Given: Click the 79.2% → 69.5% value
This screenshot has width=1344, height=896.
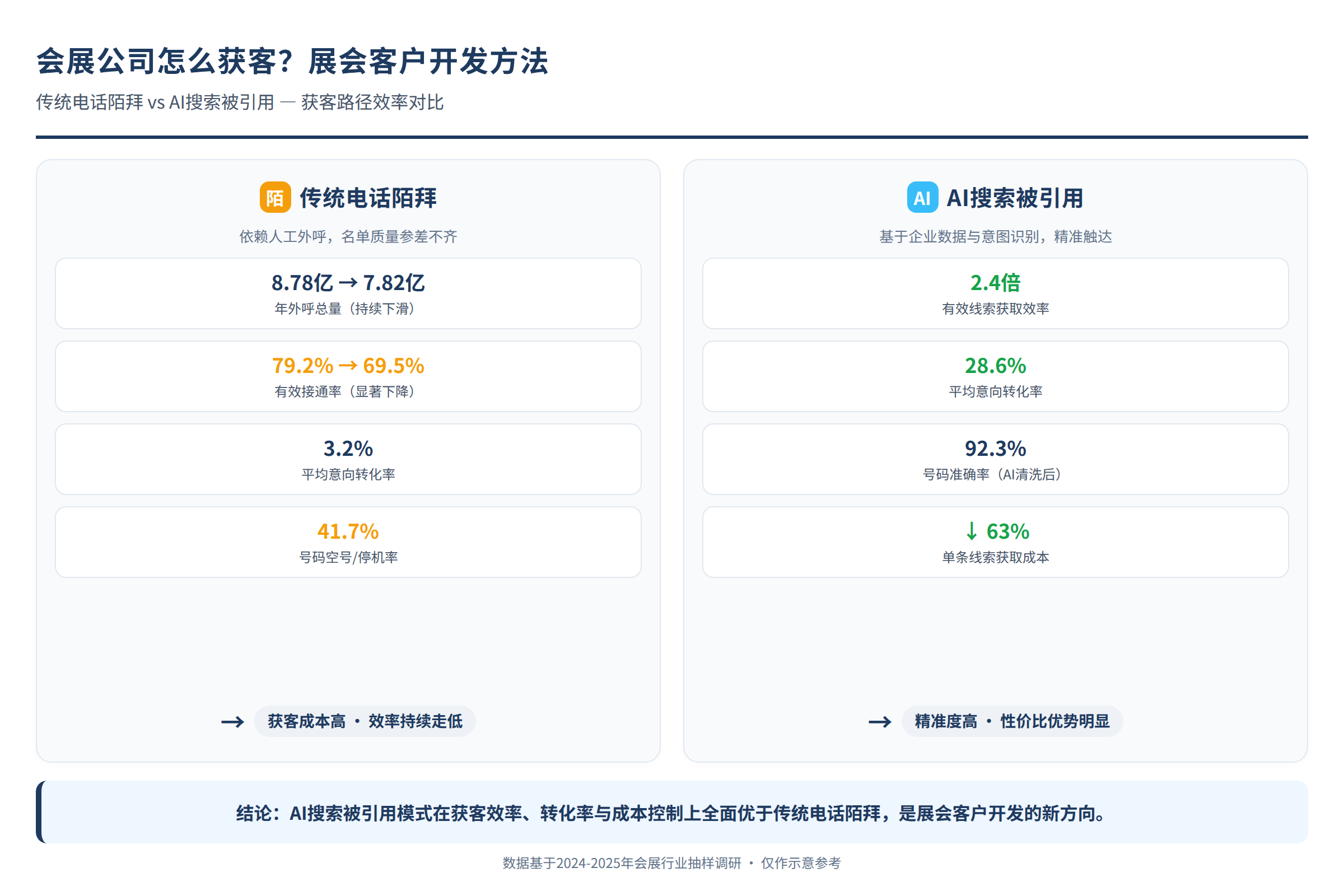Looking at the screenshot, I should point(348,366).
